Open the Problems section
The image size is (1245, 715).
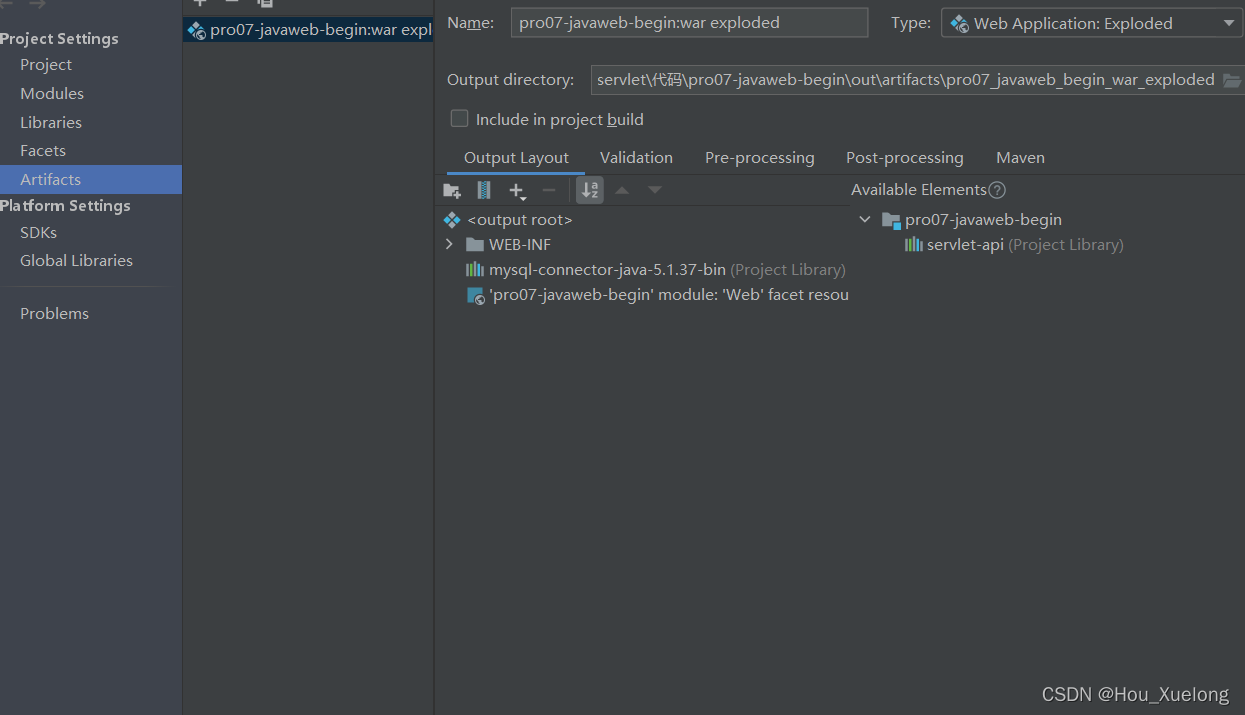[x=54, y=313]
